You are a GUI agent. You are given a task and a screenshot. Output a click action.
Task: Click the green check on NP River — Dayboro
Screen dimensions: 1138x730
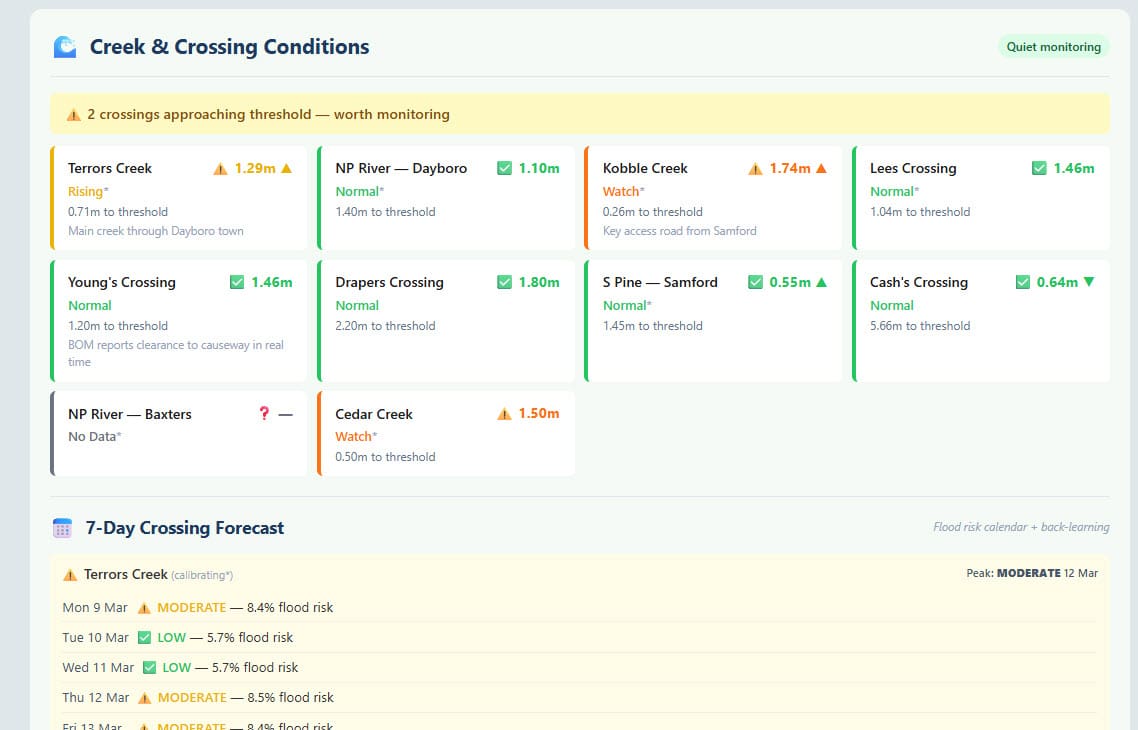point(504,169)
